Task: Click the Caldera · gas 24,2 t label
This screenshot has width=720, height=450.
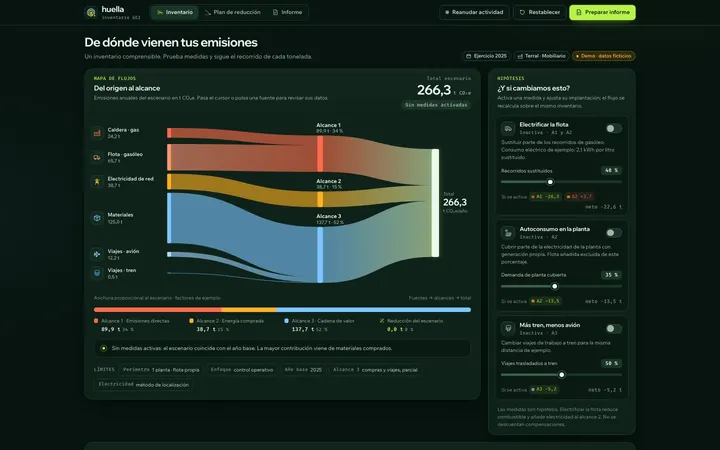Action: click(123, 133)
